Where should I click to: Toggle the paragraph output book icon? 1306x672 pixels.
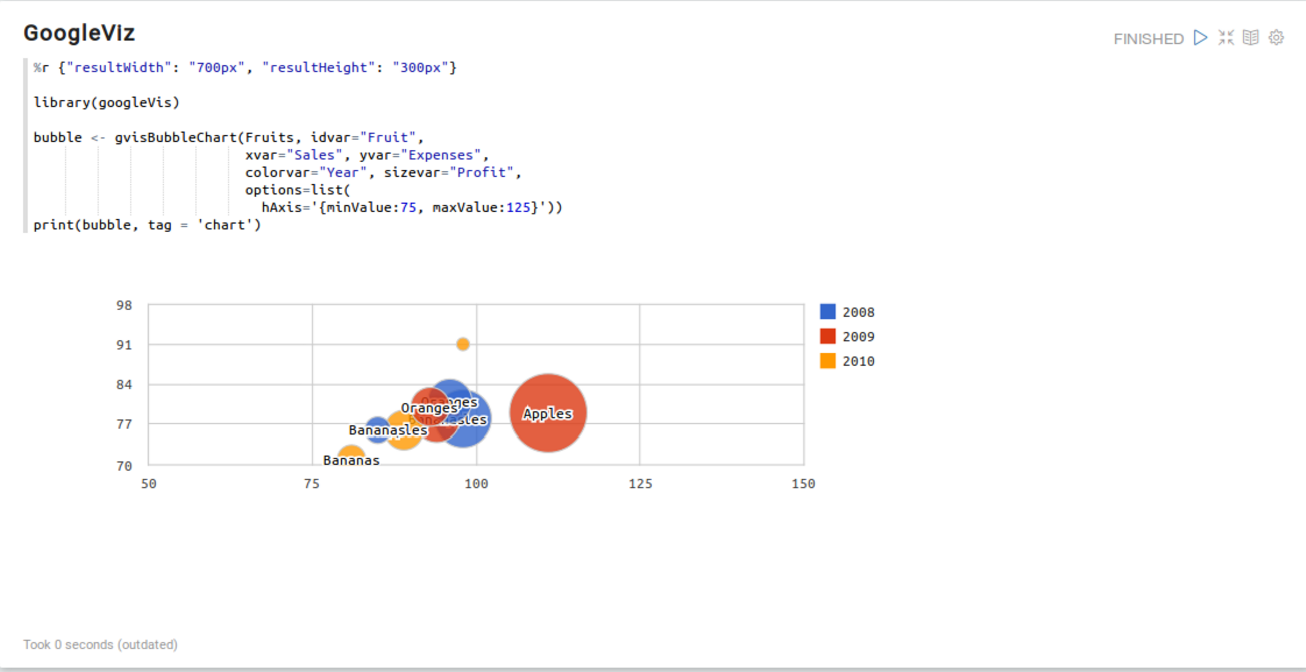(x=1251, y=38)
